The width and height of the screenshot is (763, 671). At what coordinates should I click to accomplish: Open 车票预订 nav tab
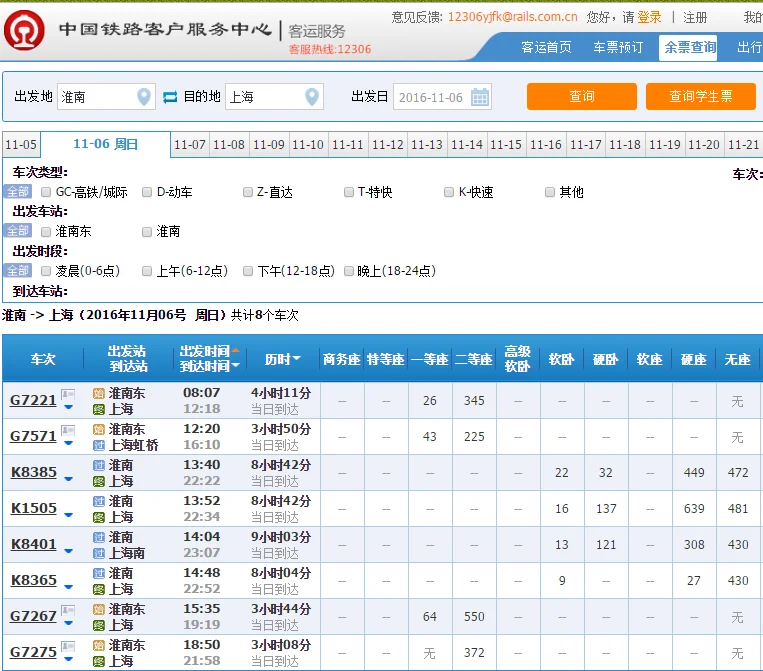[x=618, y=47]
